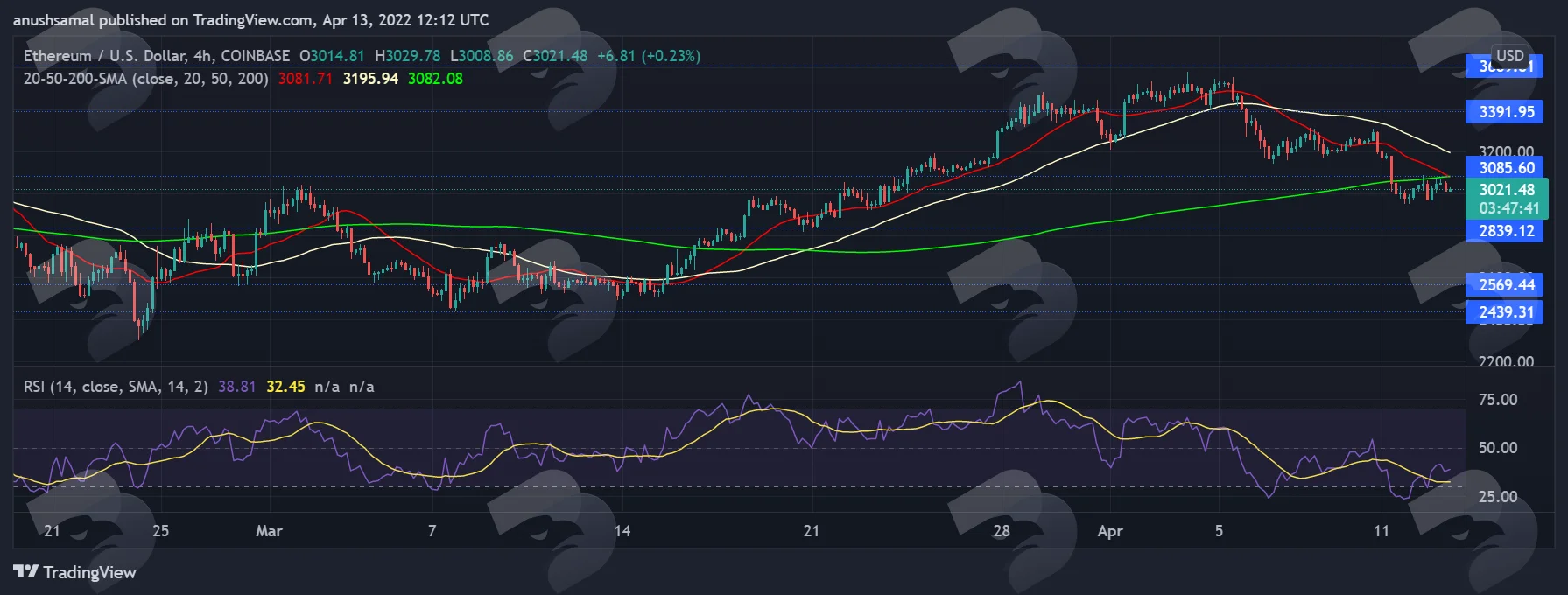
Task: Click the percent change +0.23% value
Action: 671,56
